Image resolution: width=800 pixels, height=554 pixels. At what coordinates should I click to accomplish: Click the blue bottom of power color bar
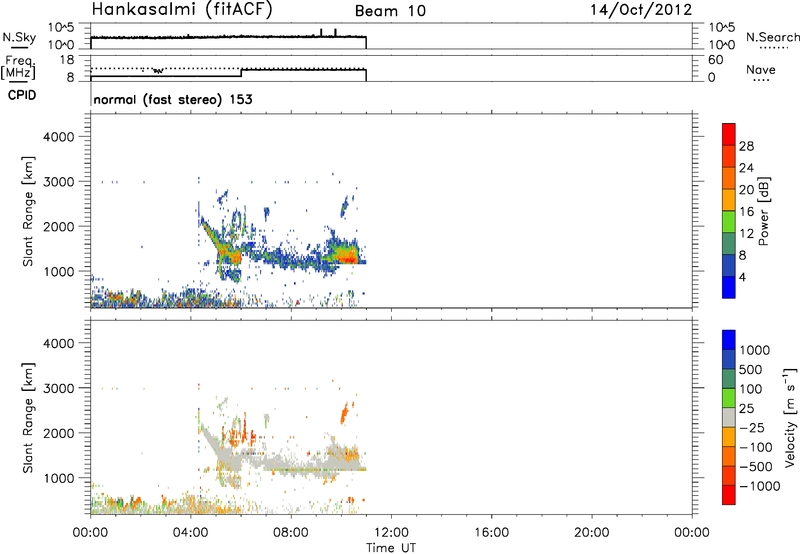pos(729,287)
